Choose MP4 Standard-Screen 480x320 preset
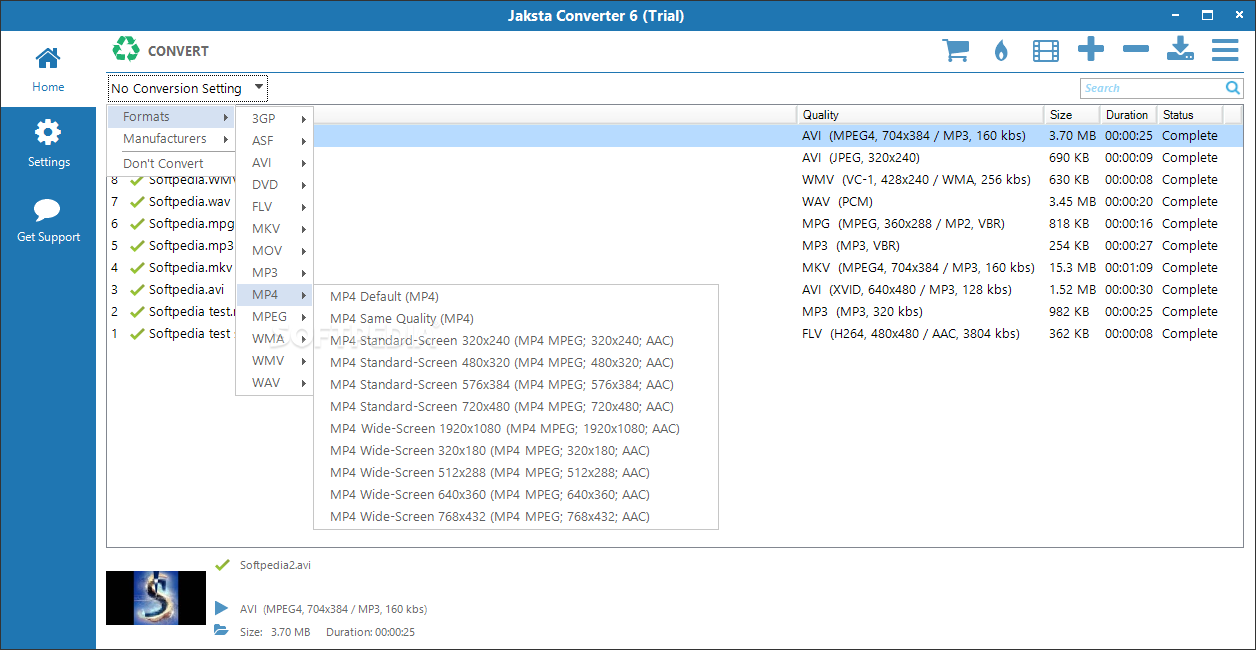 coord(516,363)
